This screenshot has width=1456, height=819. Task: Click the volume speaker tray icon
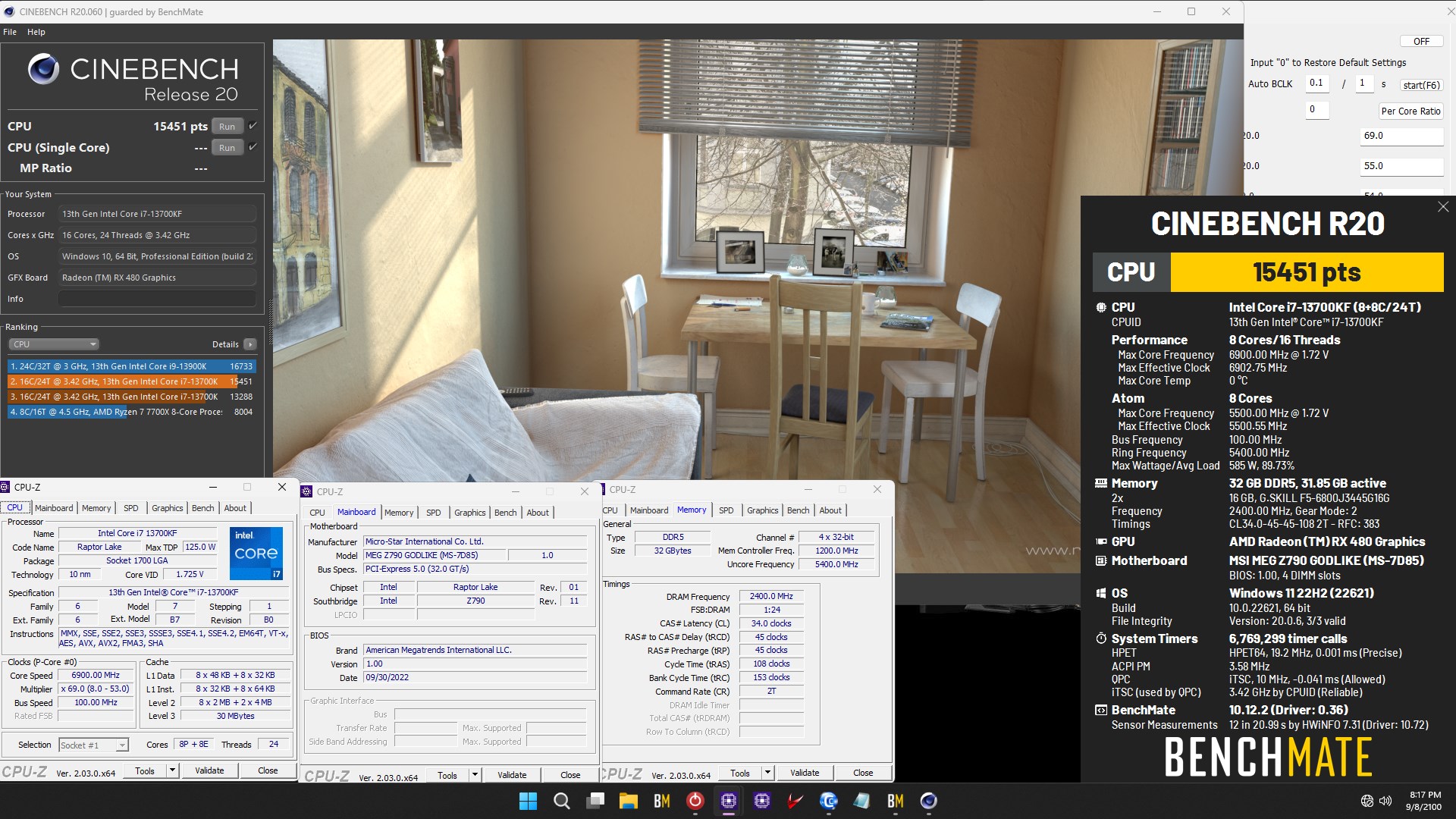coord(1385,801)
